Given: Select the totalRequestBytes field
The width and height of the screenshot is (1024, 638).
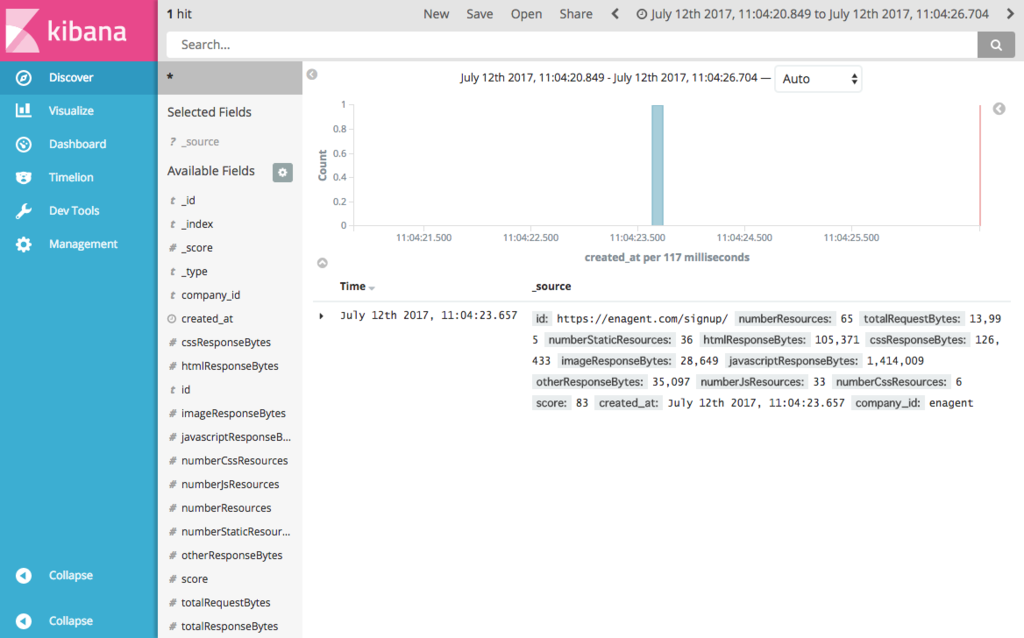Looking at the screenshot, I should 225,603.
